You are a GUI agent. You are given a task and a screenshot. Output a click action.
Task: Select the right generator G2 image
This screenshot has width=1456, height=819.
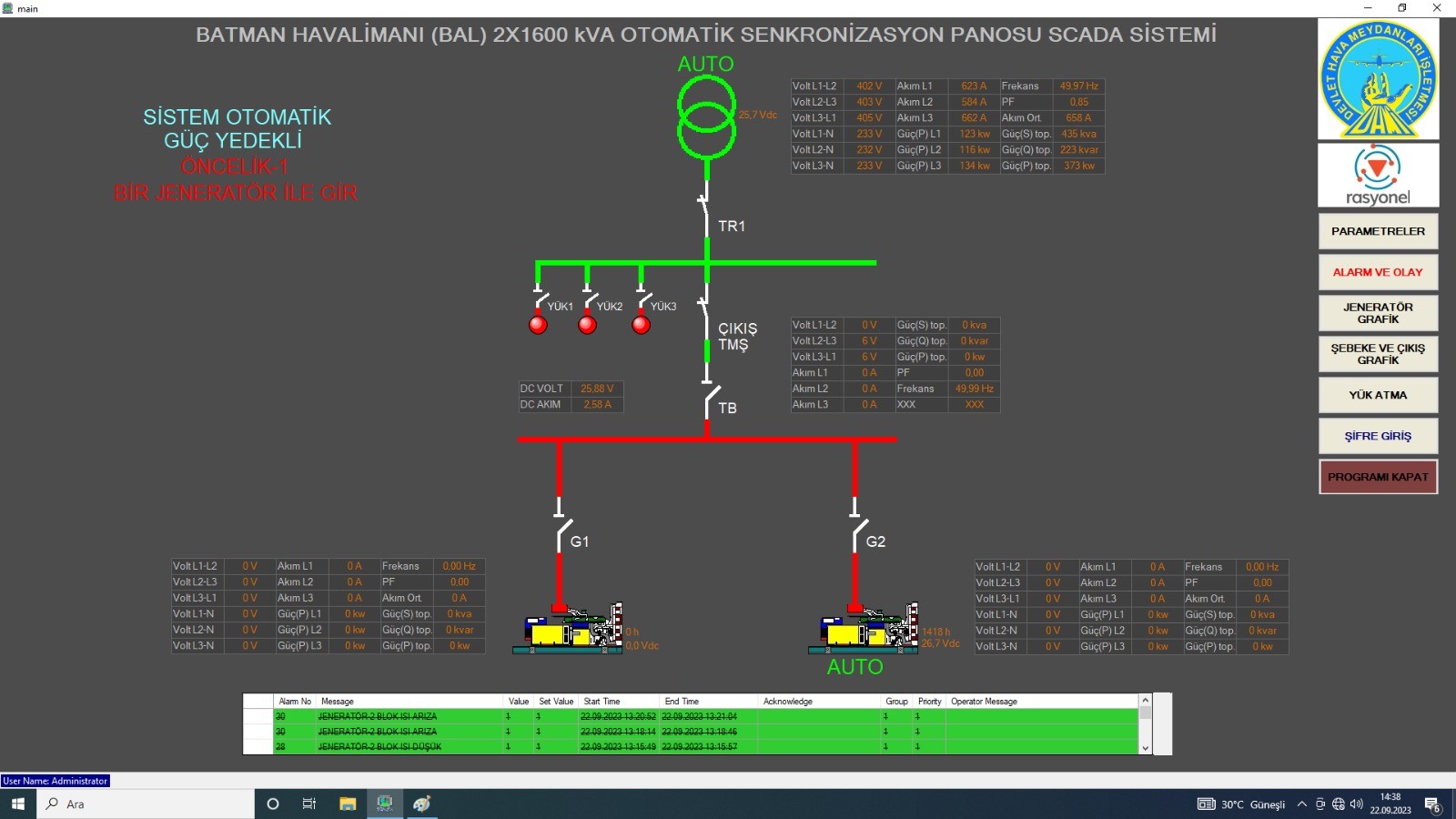point(864,628)
